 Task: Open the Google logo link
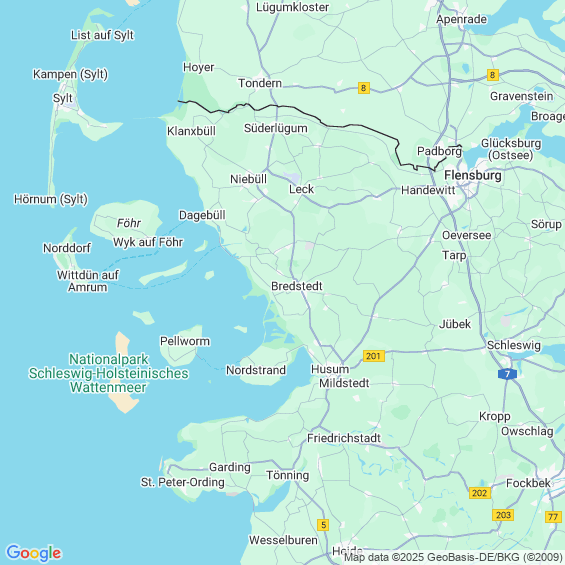[x=34, y=553]
